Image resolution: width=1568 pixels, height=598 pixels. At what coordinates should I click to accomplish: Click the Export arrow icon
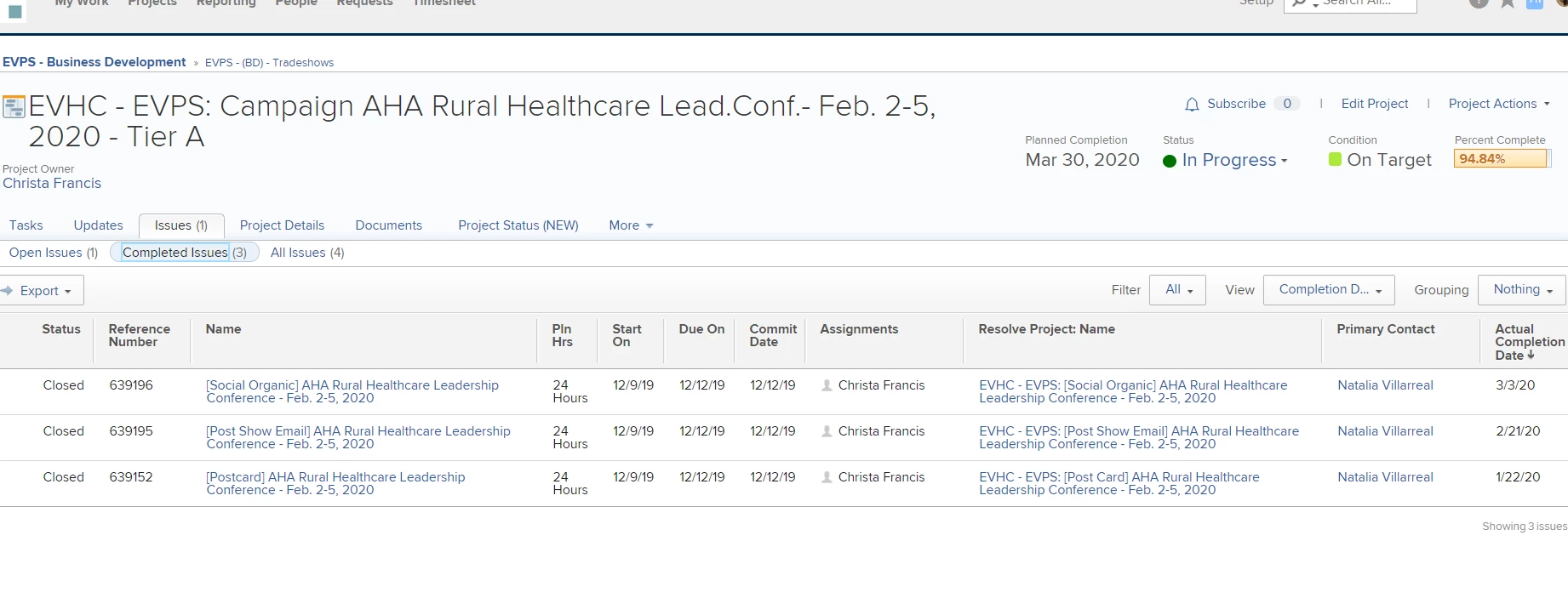[x=7, y=291]
